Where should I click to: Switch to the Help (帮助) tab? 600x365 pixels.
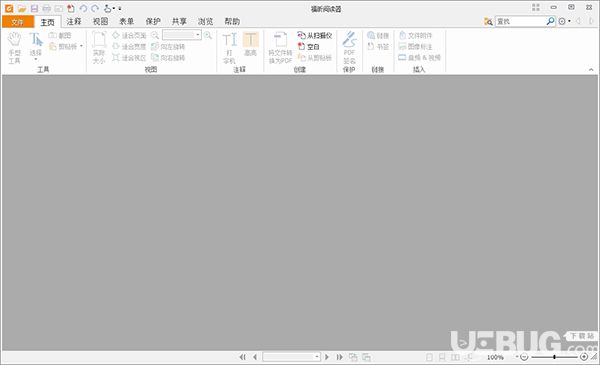[232, 21]
